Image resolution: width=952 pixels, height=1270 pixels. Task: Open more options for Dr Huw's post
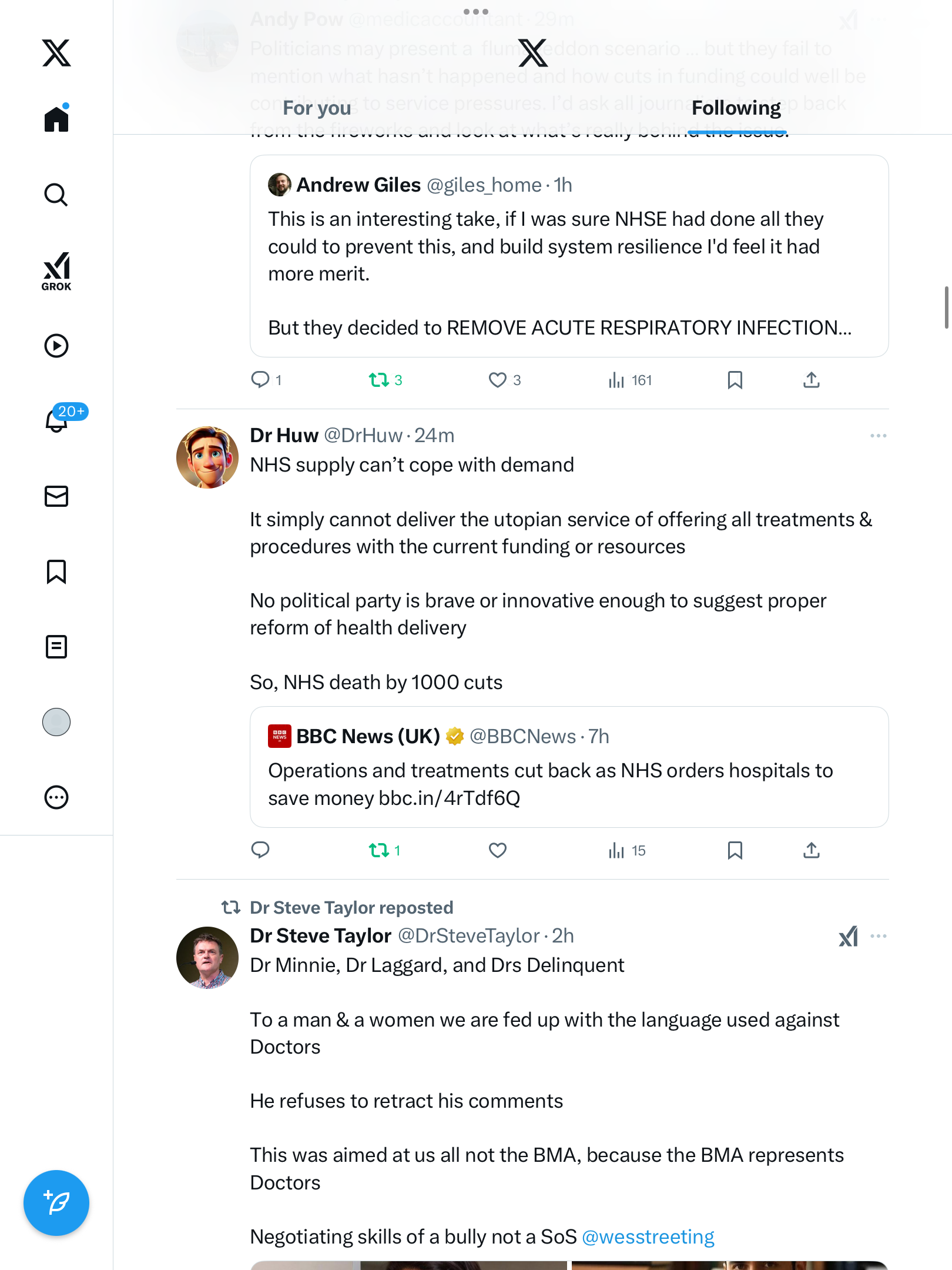(x=878, y=436)
